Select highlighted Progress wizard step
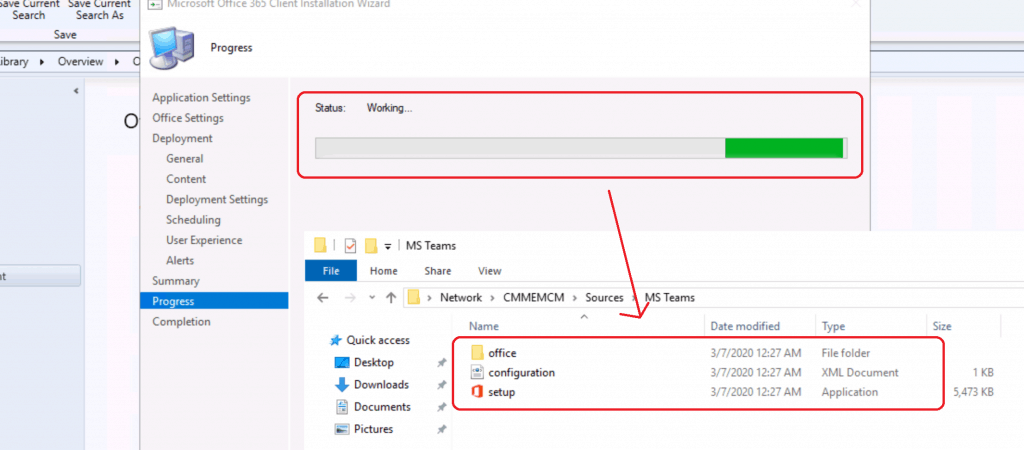Image resolution: width=1024 pixels, height=450 pixels. coord(214,301)
